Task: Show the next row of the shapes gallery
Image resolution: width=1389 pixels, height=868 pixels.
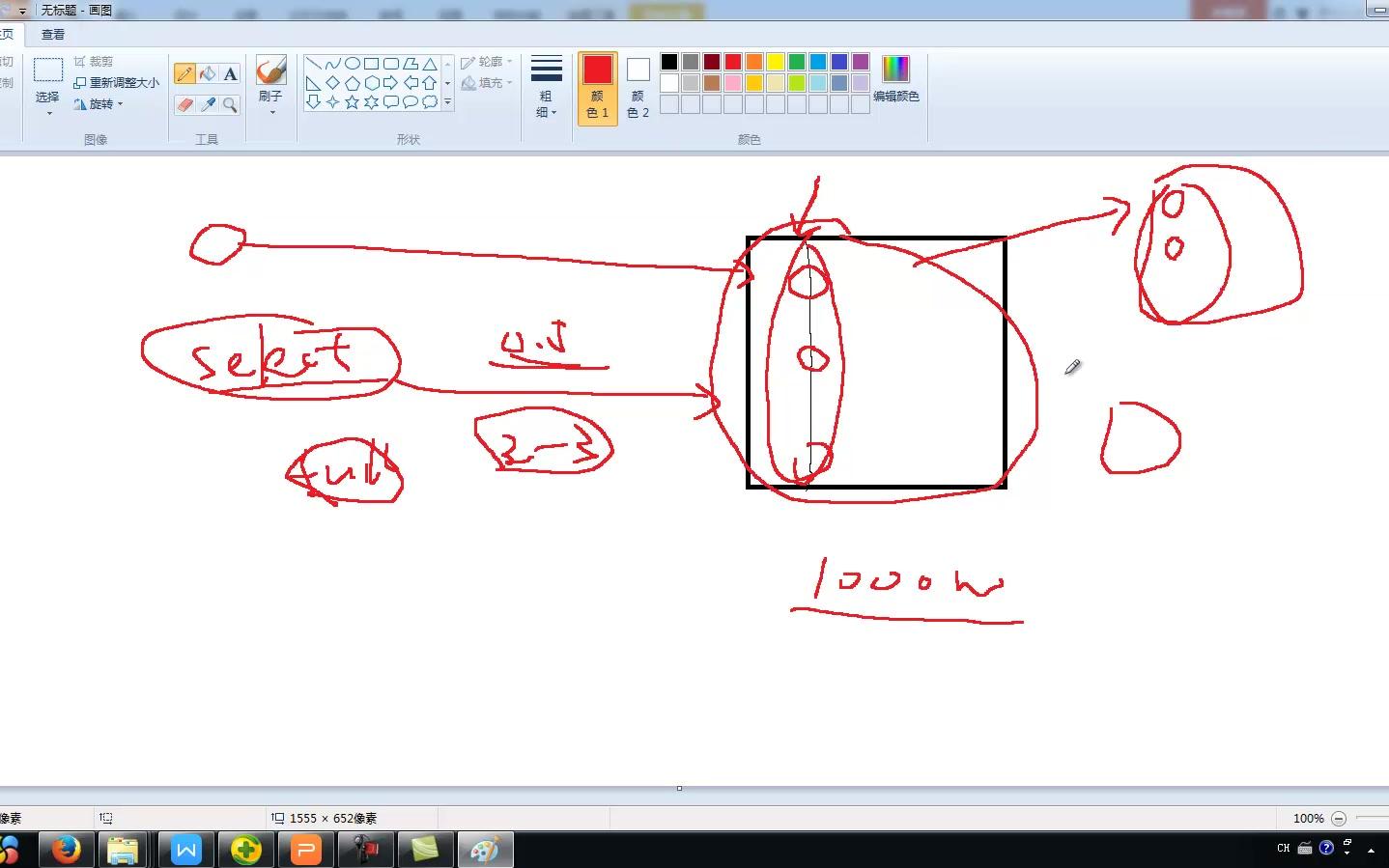Action: click(447, 83)
